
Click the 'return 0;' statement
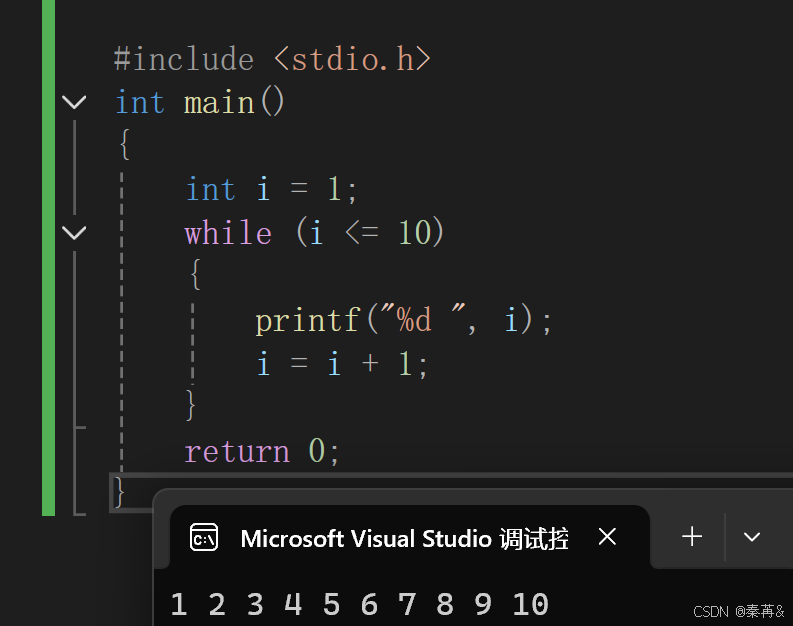(x=261, y=451)
